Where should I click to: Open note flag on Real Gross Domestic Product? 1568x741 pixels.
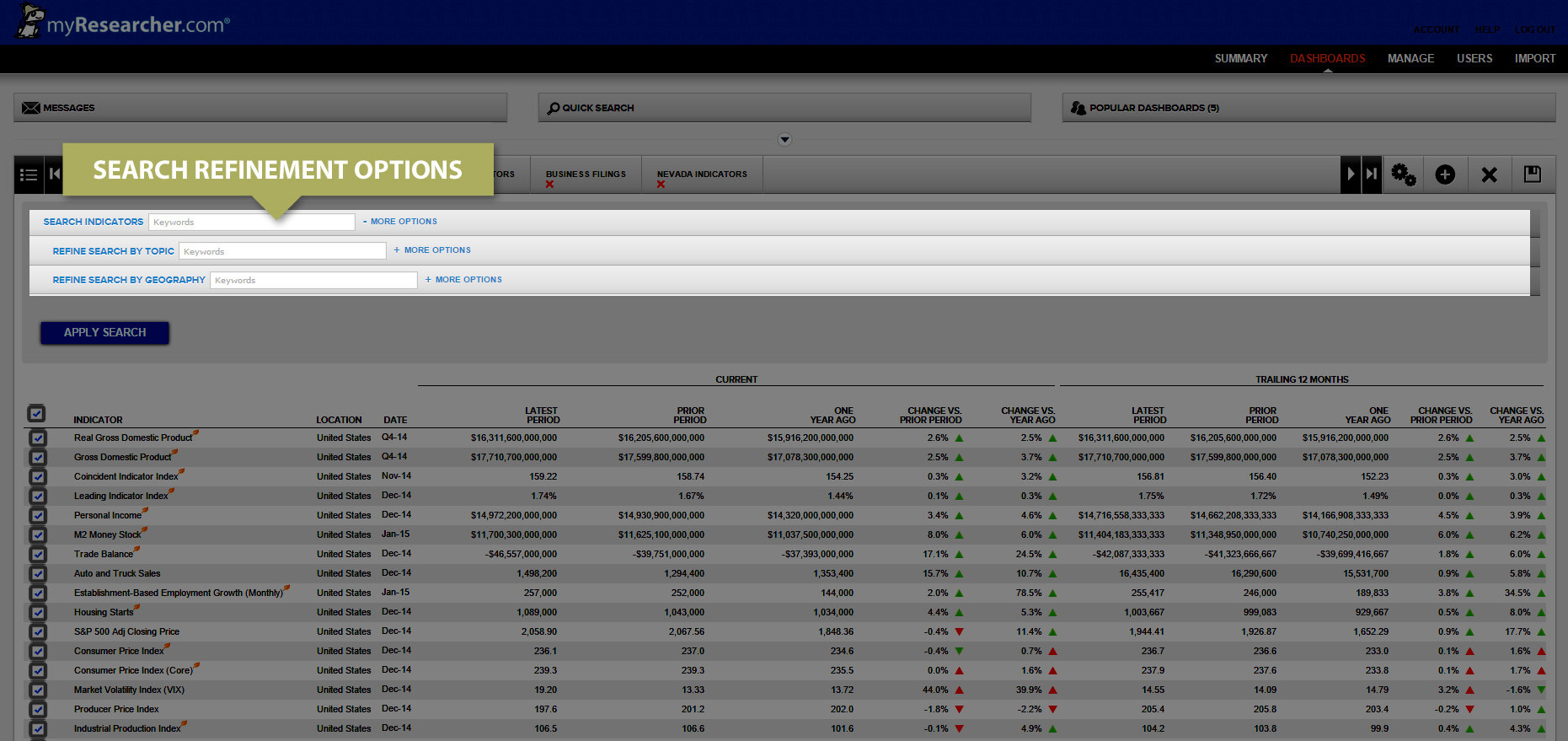[x=195, y=432]
